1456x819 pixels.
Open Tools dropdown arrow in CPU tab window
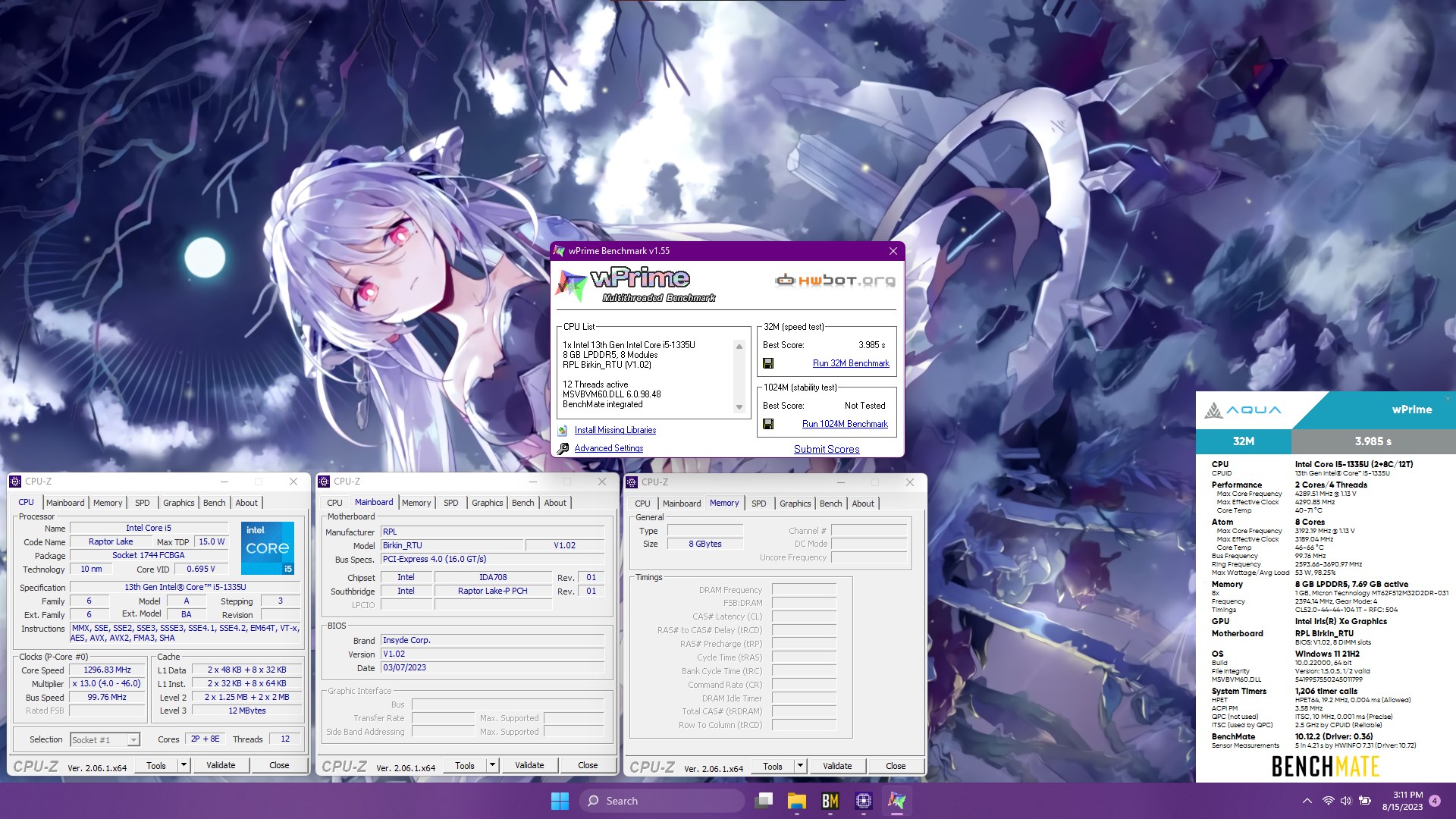click(183, 765)
